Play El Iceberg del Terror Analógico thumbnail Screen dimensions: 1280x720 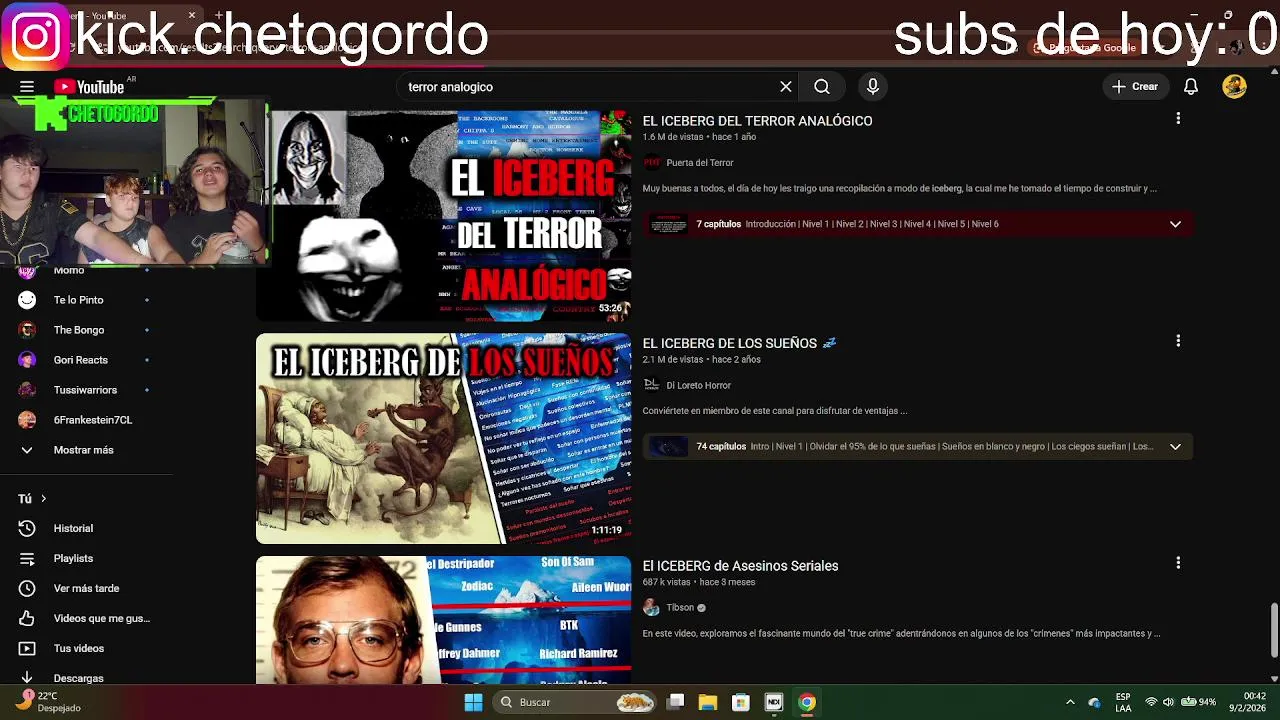click(443, 215)
